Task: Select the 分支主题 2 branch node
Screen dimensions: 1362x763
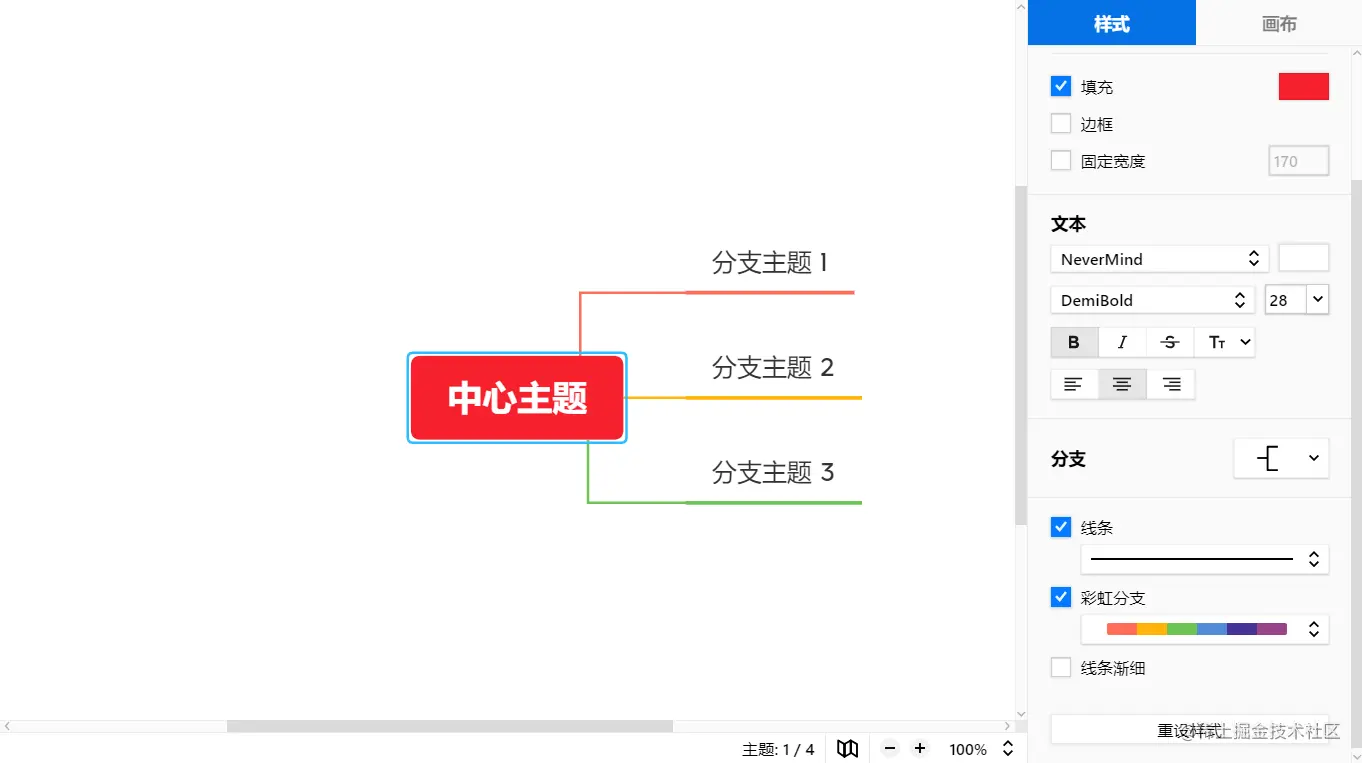Action: [x=773, y=368]
